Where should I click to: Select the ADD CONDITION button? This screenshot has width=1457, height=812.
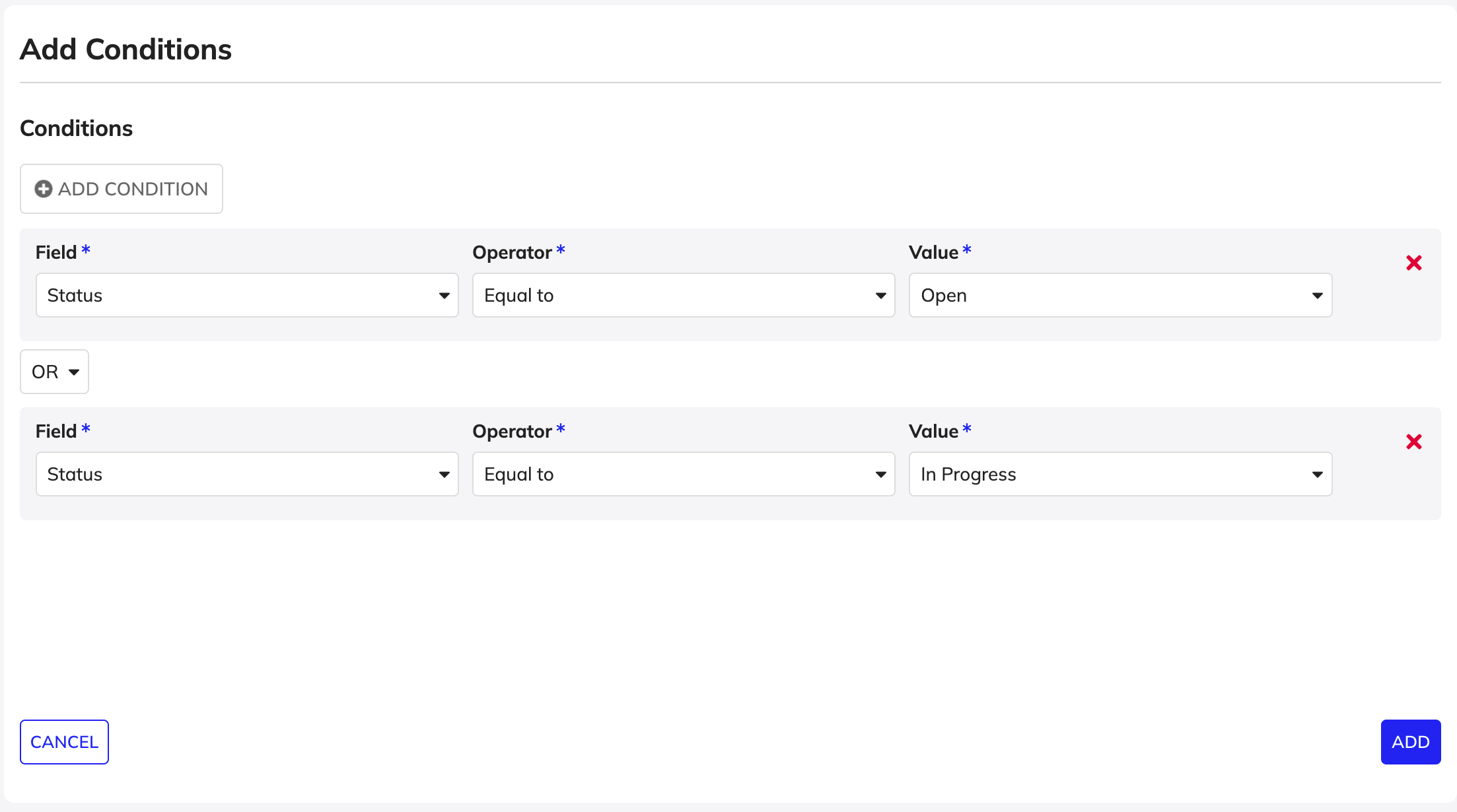[121, 188]
